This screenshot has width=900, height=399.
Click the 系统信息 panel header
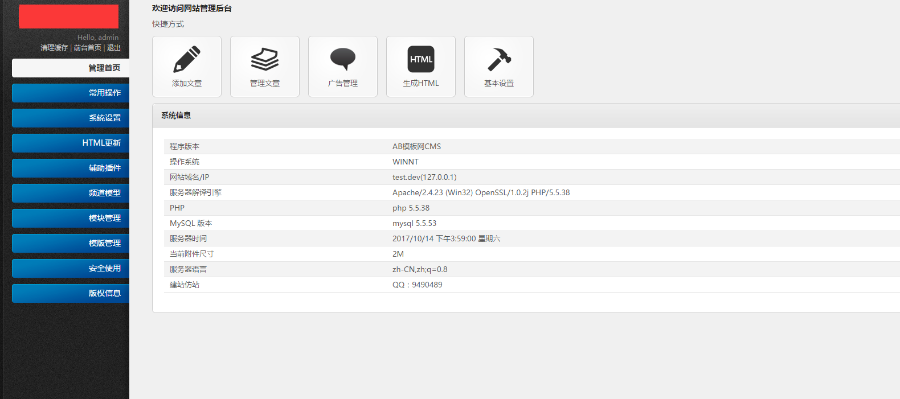click(526, 116)
